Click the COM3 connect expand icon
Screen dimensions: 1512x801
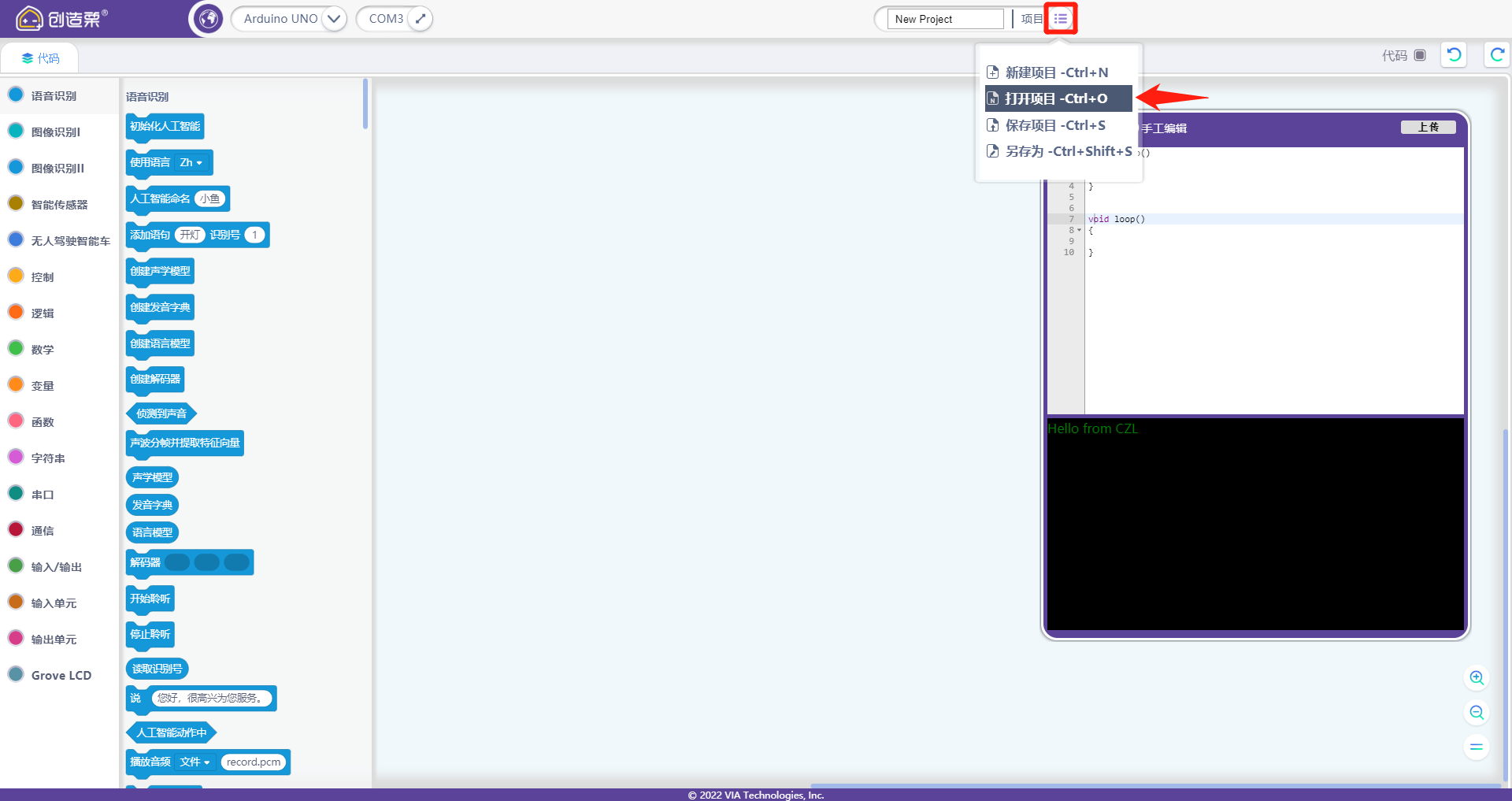coord(421,18)
